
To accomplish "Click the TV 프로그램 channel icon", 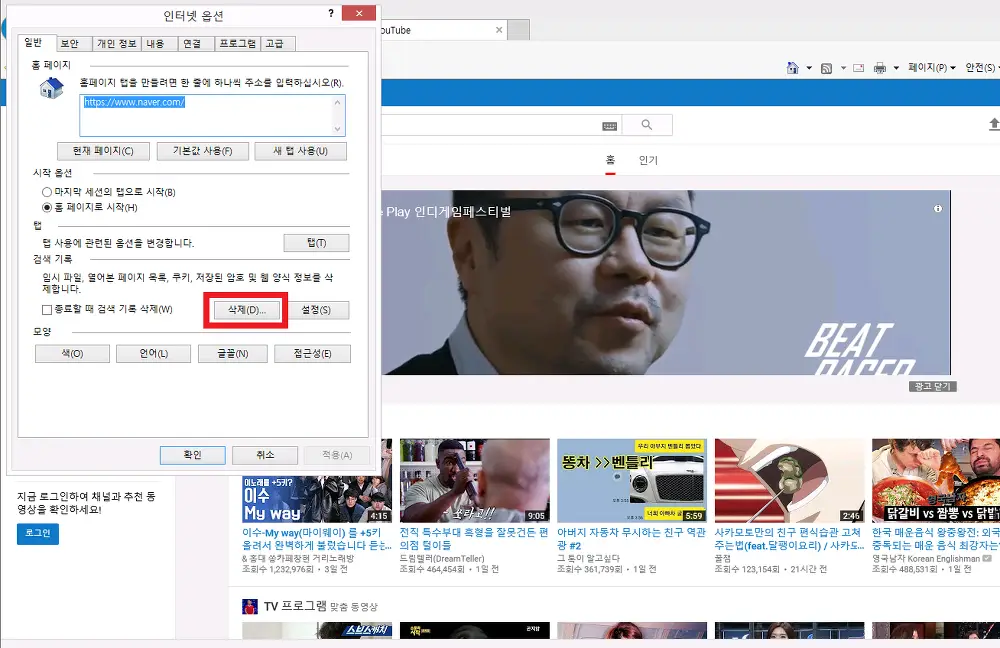I will [250, 607].
